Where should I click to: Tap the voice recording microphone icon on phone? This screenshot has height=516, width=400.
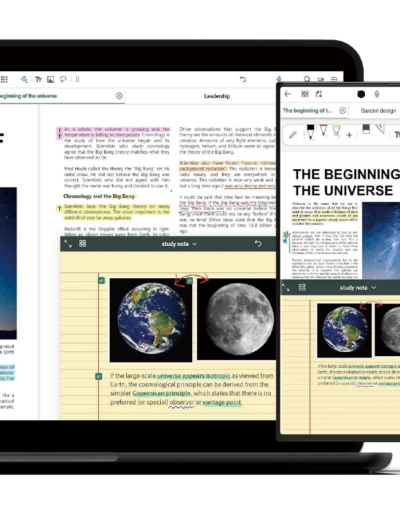(377, 94)
